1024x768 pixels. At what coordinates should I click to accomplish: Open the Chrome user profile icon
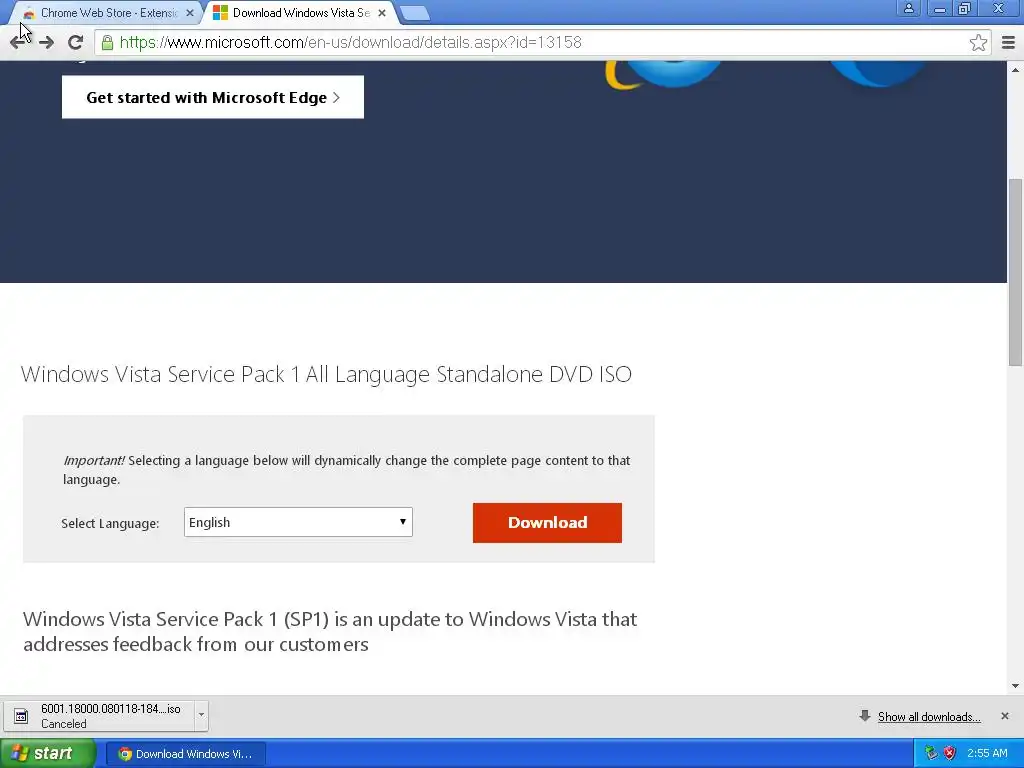coord(908,8)
